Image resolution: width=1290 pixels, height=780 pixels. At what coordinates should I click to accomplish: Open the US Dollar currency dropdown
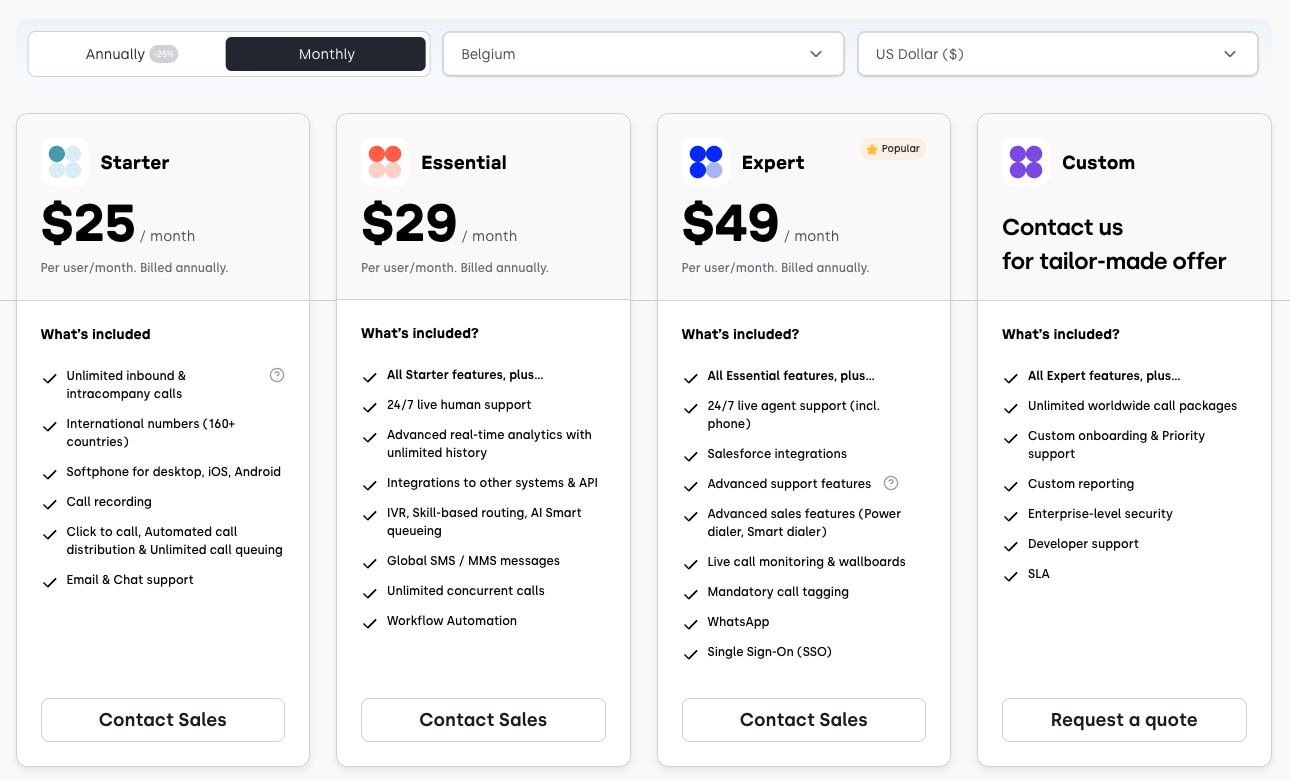tap(1057, 54)
